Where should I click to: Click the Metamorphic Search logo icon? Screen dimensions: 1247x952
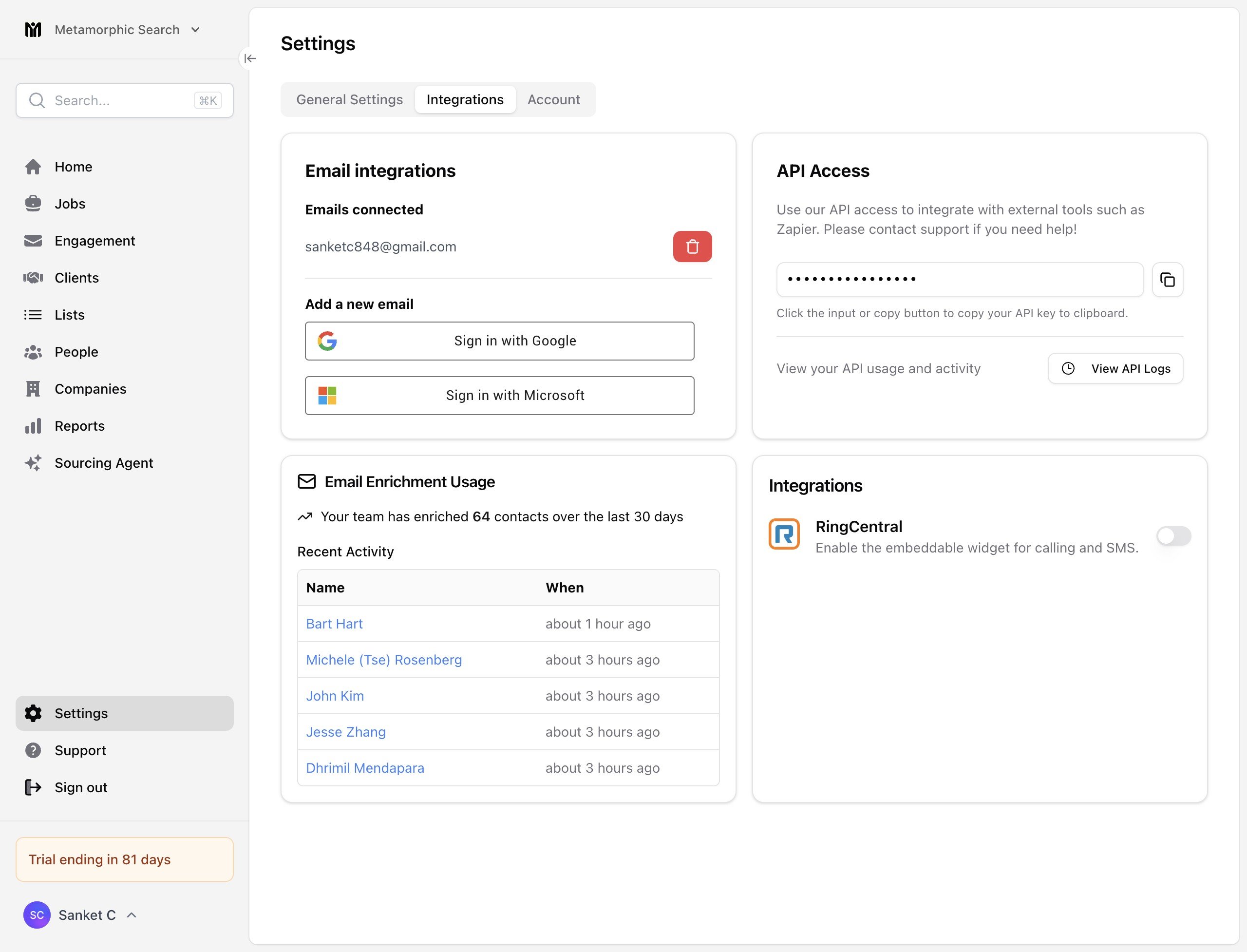tap(34, 29)
